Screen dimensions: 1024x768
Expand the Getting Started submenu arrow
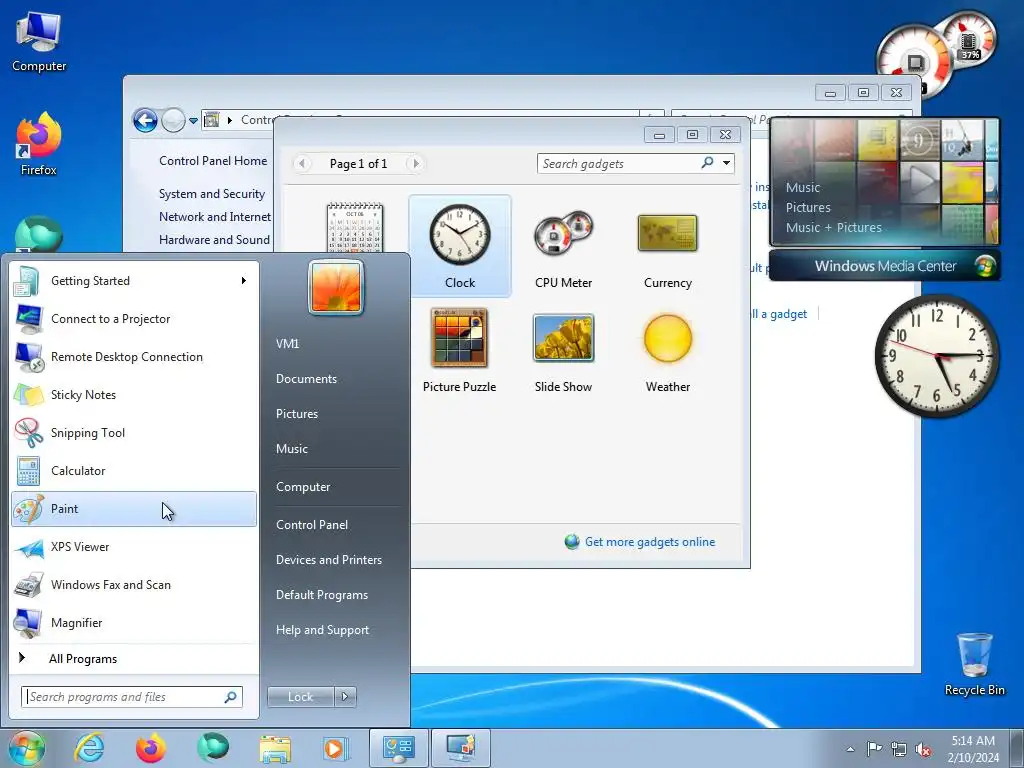coord(244,281)
